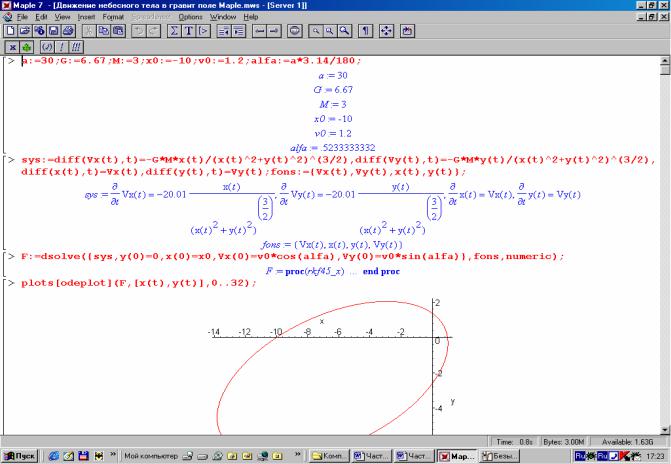
Task: Open the File menu
Action: click(22, 17)
